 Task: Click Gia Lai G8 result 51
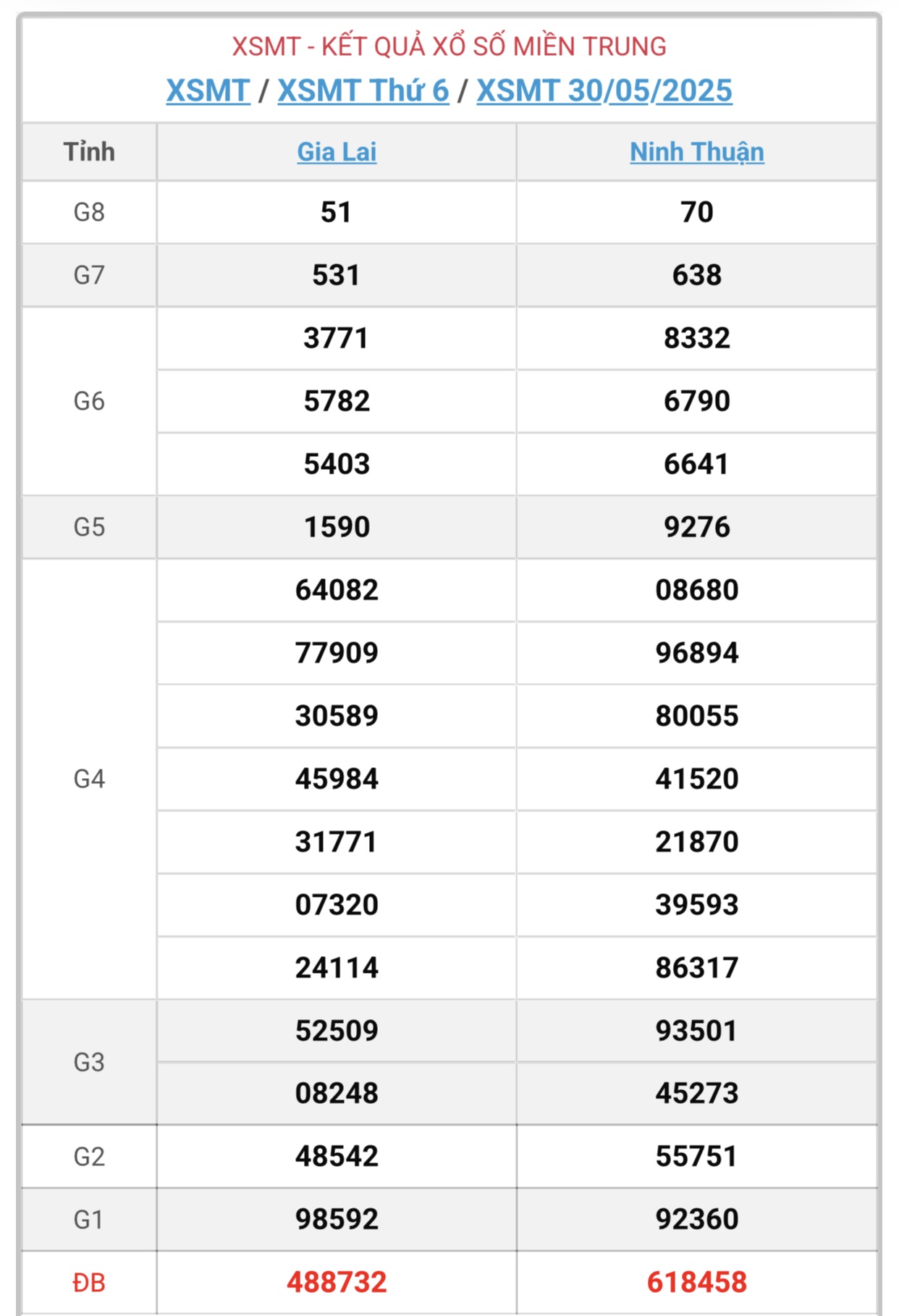click(337, 212)
